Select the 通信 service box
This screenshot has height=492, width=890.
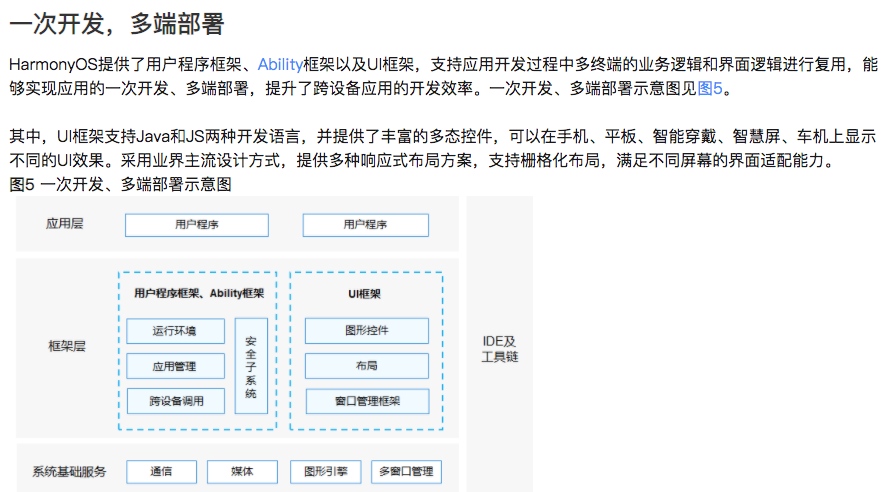tap(160, 472)
